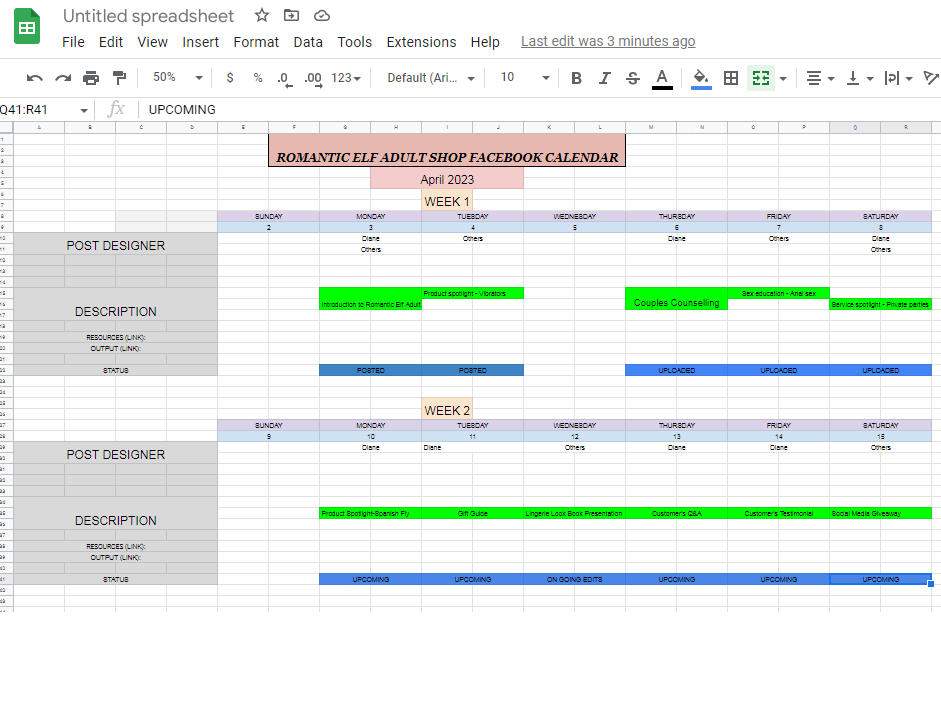Star the Untitled spreadsheet
941x726 pixels.
click(x=262, y=16)
